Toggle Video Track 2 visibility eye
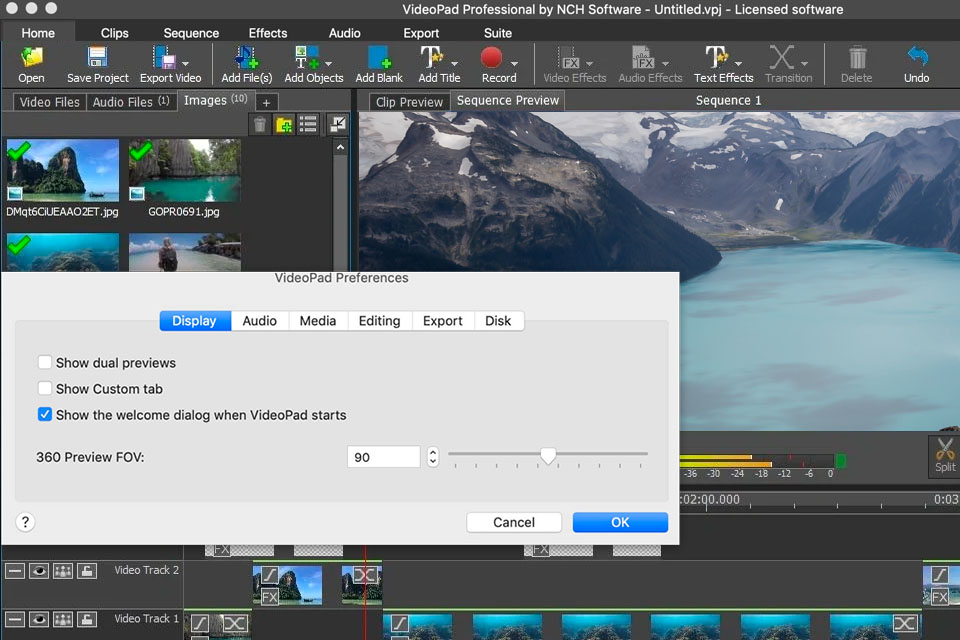This screenshot has height=640, width=960. tap(39, 571)
